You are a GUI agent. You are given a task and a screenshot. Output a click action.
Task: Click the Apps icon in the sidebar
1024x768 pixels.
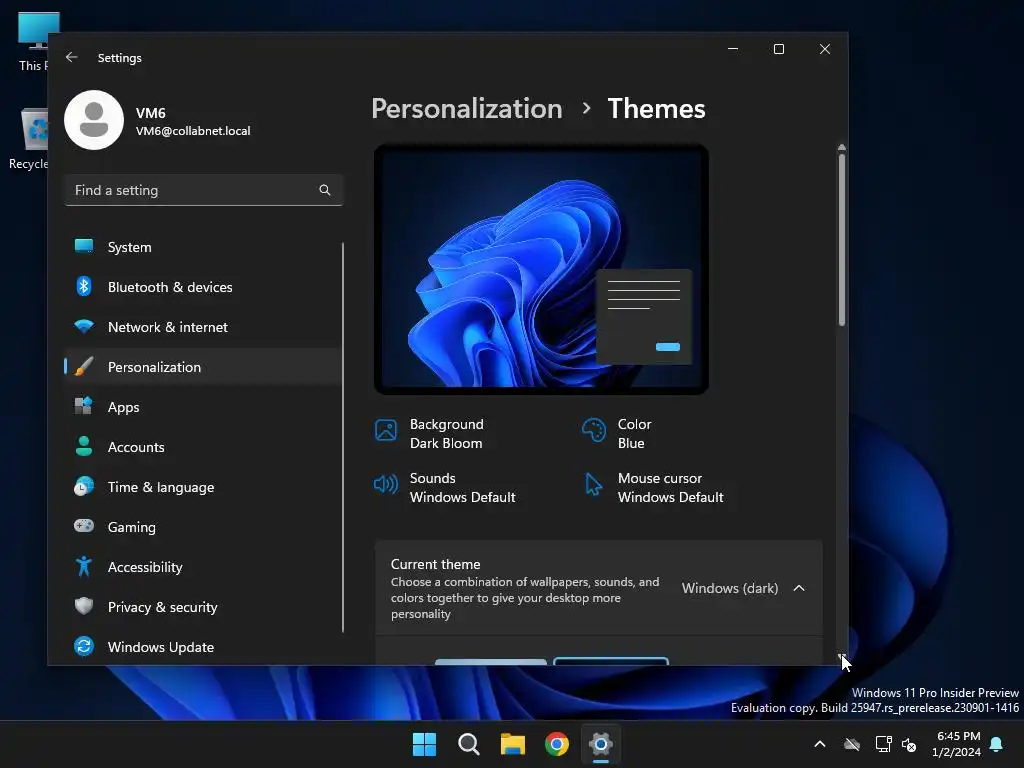[84, 406]
